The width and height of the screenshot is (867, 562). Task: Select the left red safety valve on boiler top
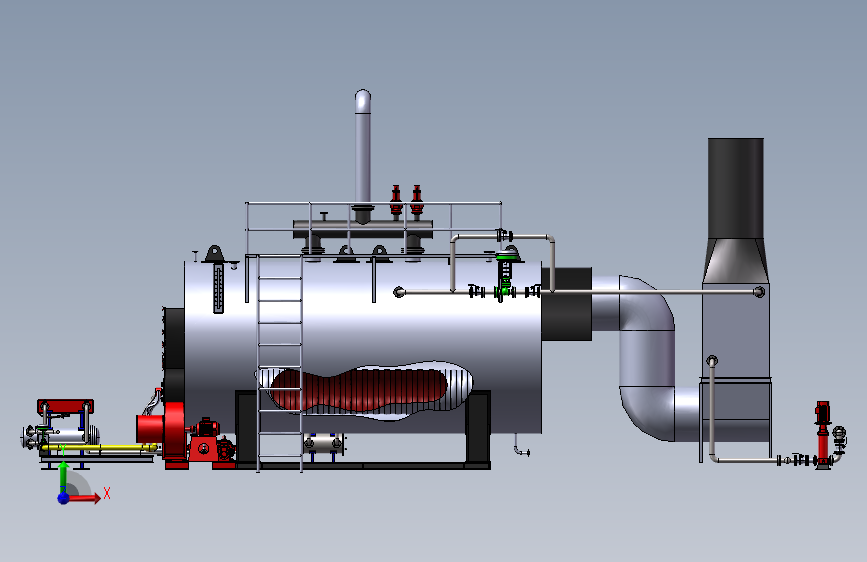(396, 200)
